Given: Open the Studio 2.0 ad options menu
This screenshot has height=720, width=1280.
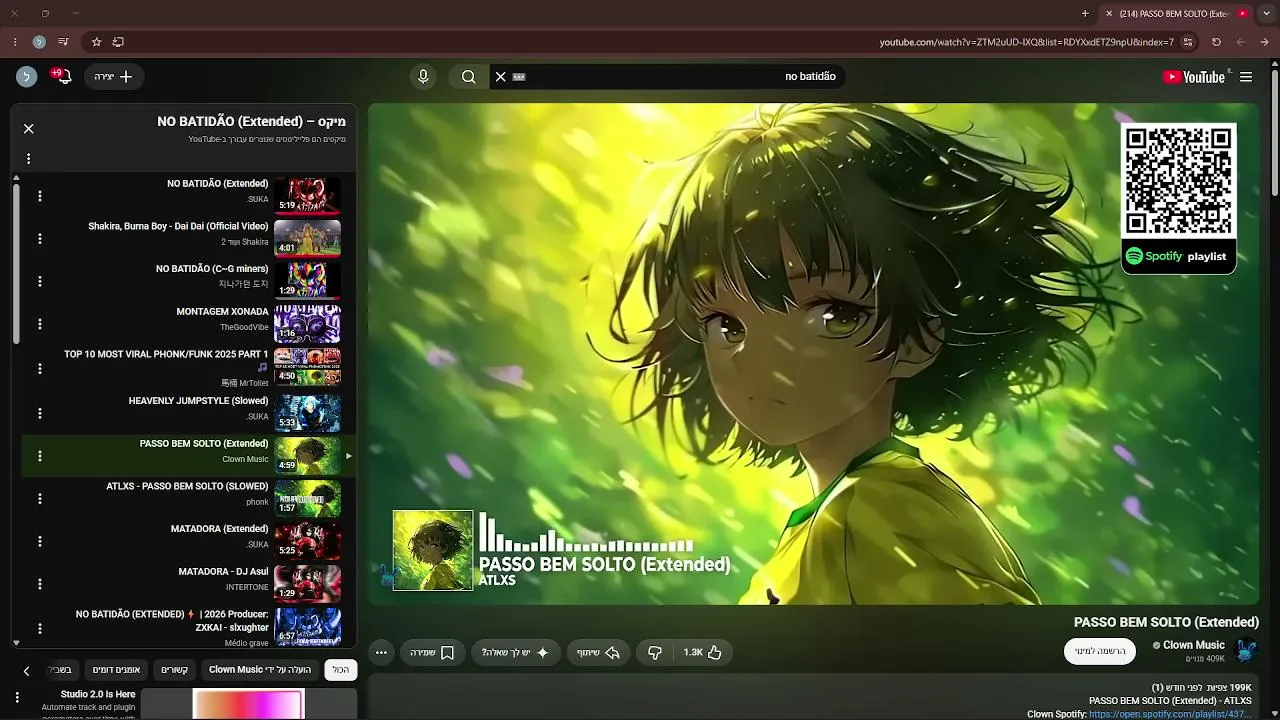Looking at the screenshot, I should point(17,697).
